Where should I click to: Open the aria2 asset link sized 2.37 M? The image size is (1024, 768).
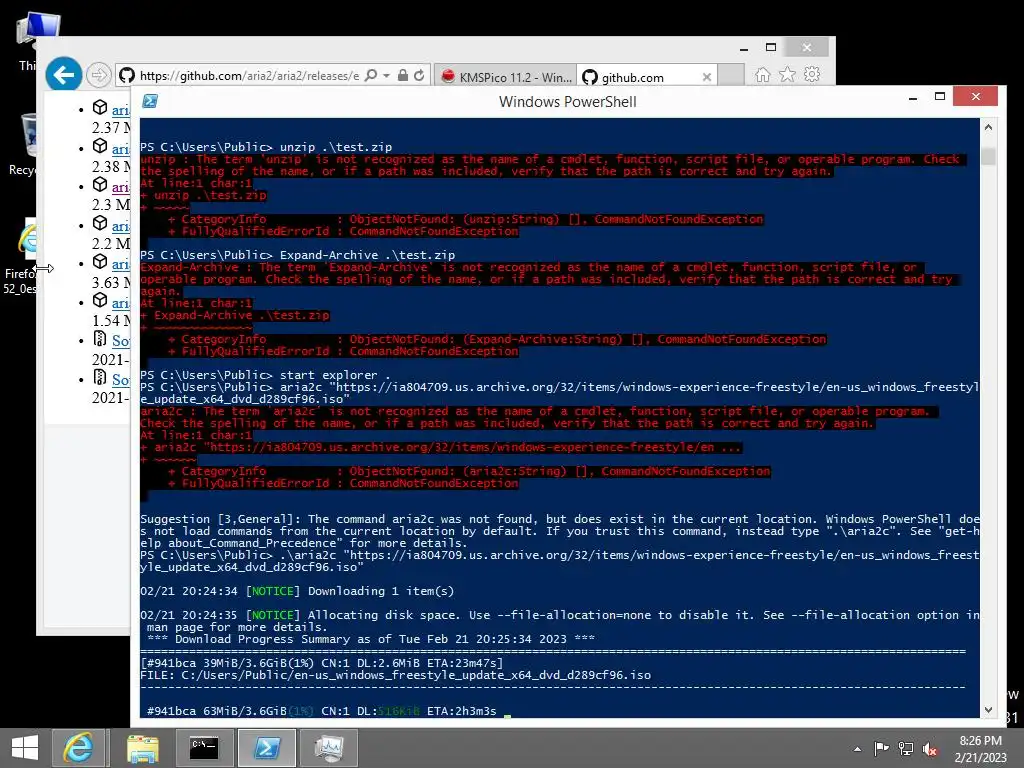pos(121,110)
